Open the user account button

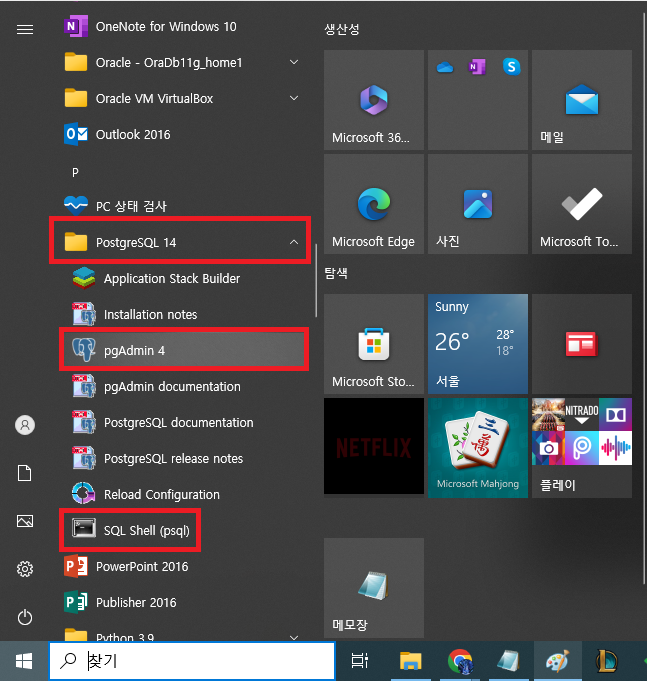(25, 425)
